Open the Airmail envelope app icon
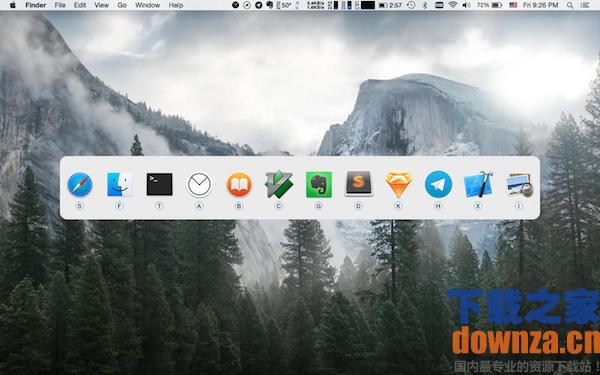The height and width of the screenshot is (375, 600). click(x=199, y=184)
